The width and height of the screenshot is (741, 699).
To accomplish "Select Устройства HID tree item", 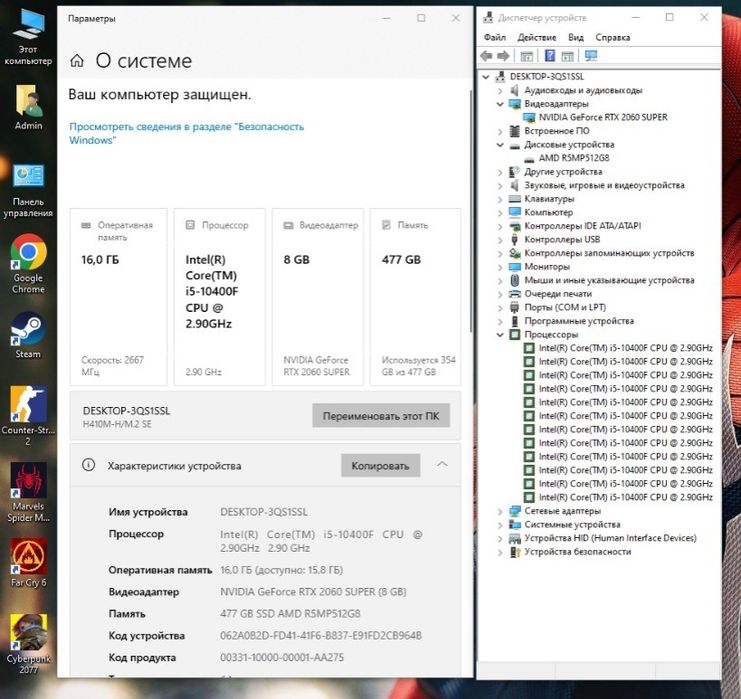I will pyautogui.click(x=610, y=538).
